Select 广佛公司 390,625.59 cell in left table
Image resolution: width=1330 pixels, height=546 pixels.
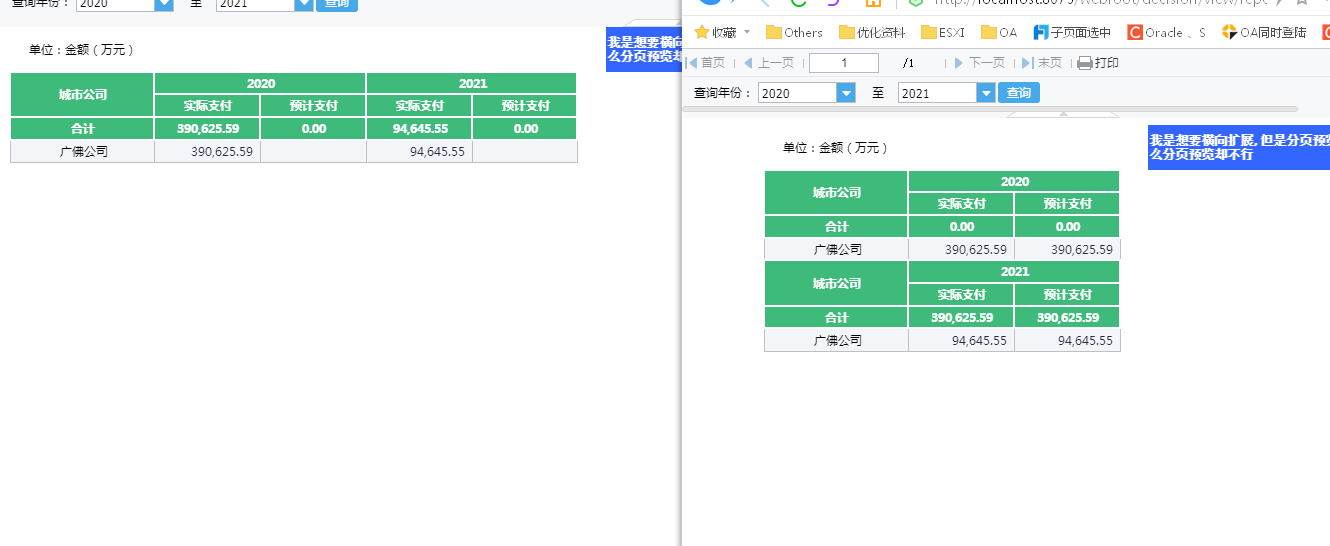[207, 152]
